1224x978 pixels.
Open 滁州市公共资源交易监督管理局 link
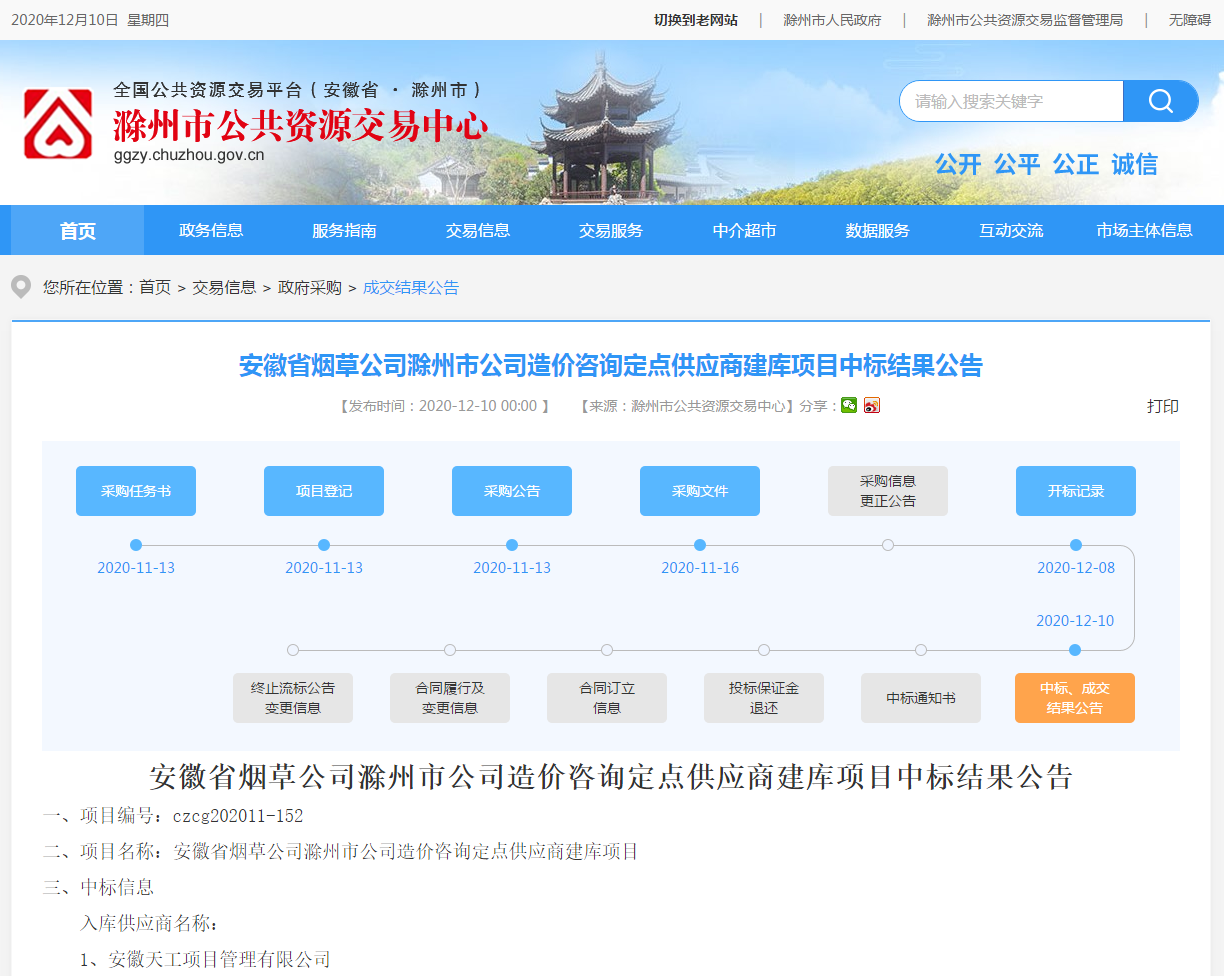point(1025,20)
